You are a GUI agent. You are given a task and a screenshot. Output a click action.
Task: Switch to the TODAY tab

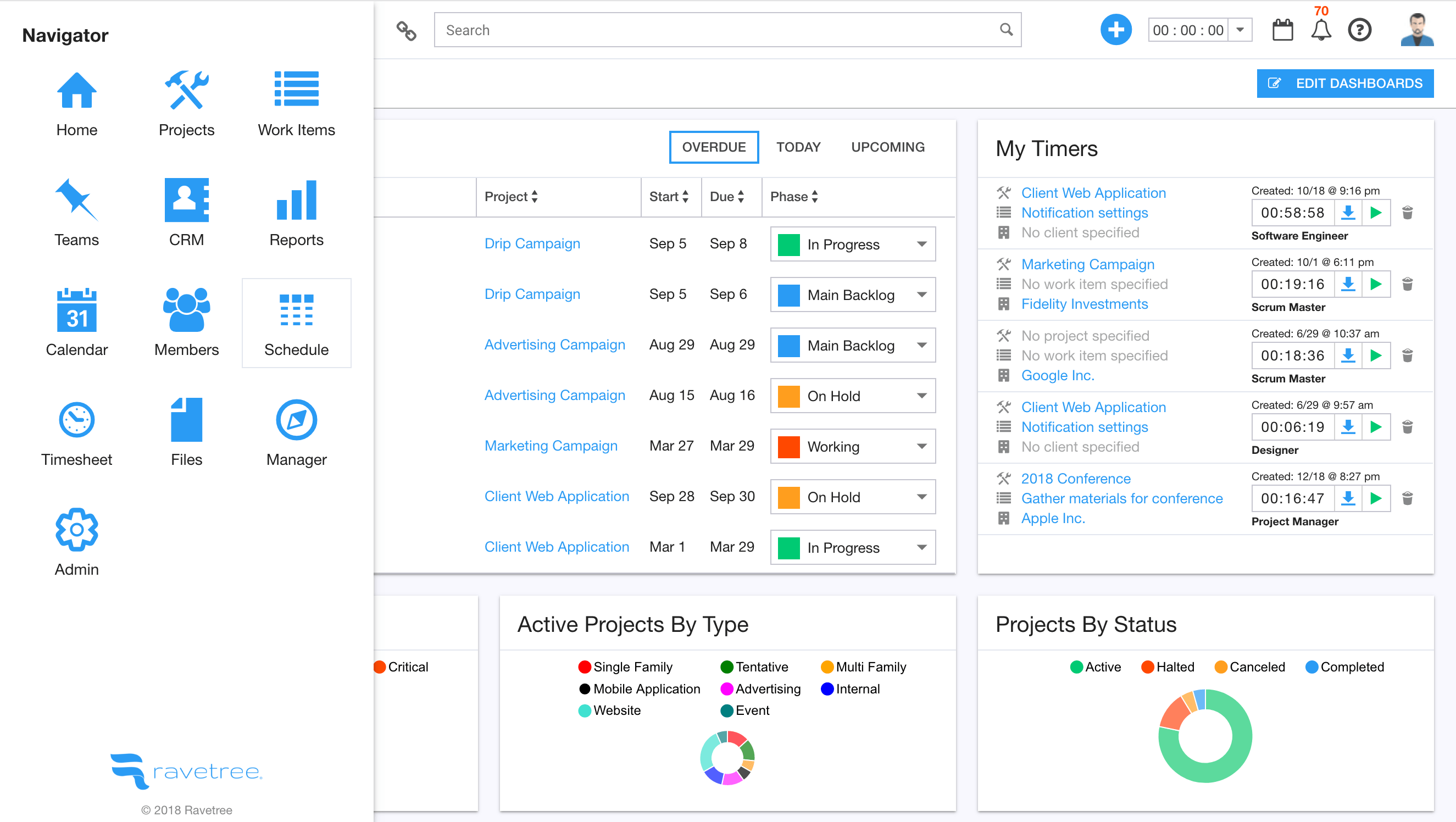[799, 146]
